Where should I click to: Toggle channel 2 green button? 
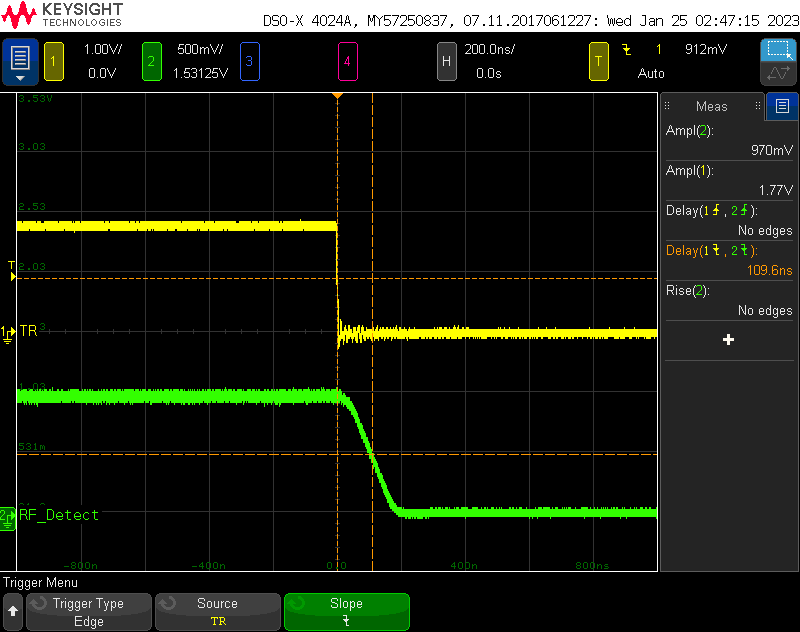[152, 62]
